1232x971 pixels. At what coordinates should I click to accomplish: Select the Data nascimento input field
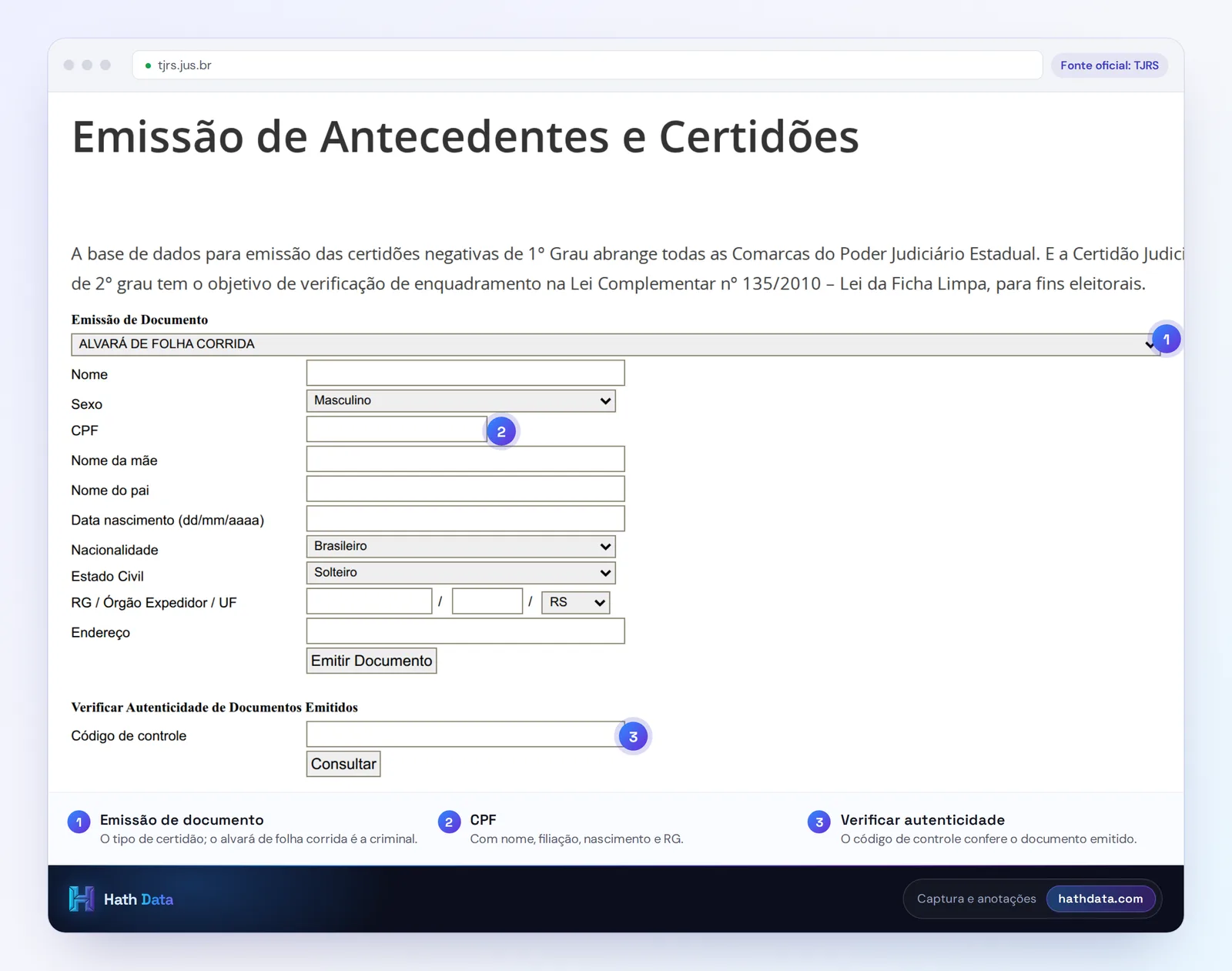[x=465, y=518]
